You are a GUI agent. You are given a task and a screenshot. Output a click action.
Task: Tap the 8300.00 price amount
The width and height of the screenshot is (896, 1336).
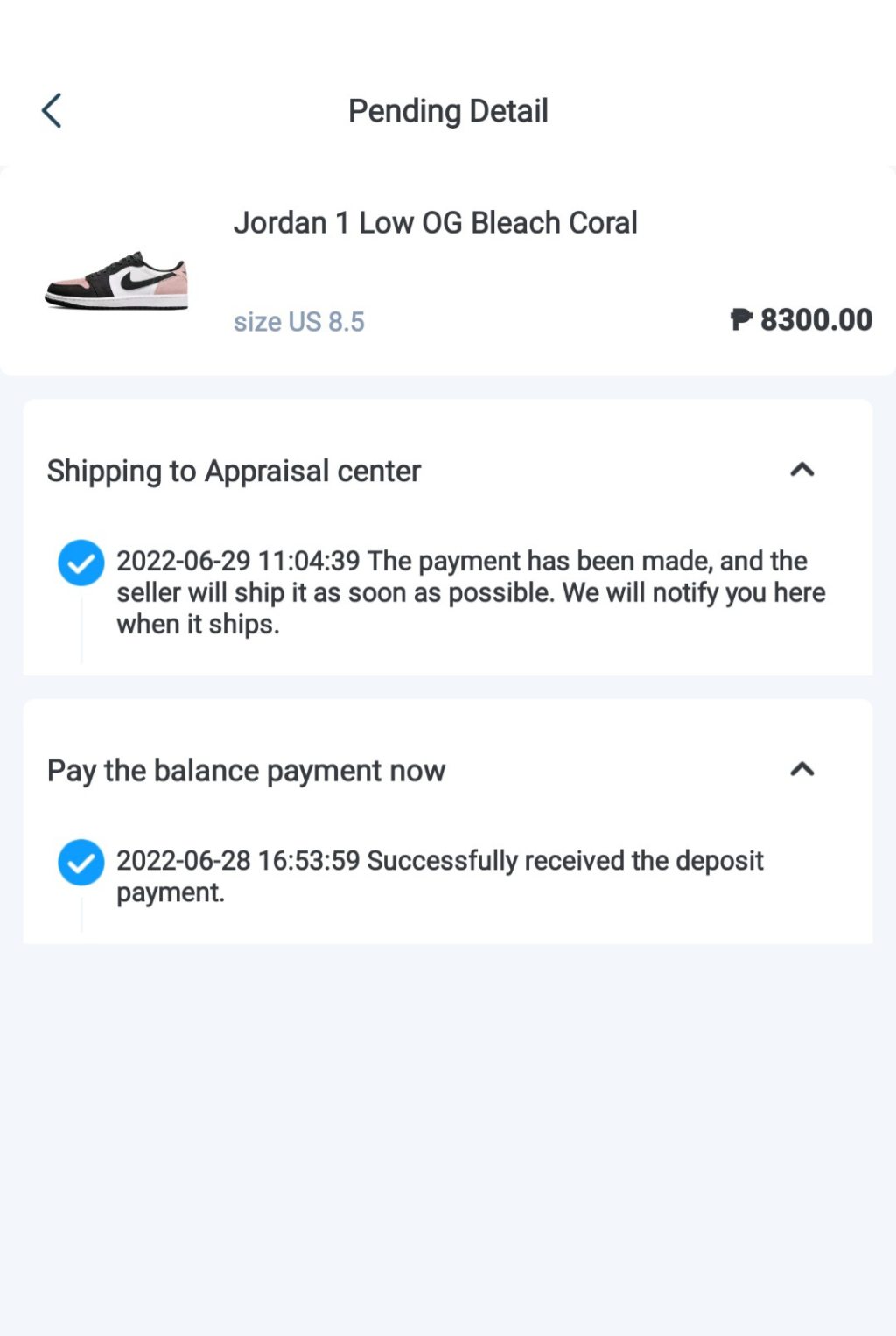[815, 320]
